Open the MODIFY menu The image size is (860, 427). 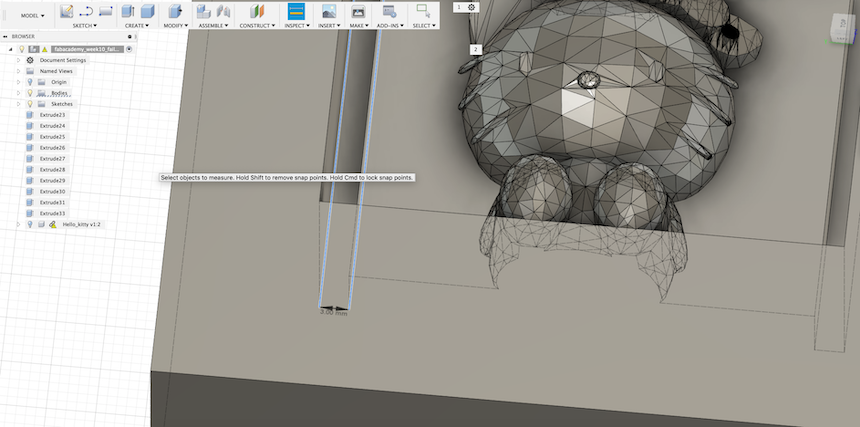[174, 25]
